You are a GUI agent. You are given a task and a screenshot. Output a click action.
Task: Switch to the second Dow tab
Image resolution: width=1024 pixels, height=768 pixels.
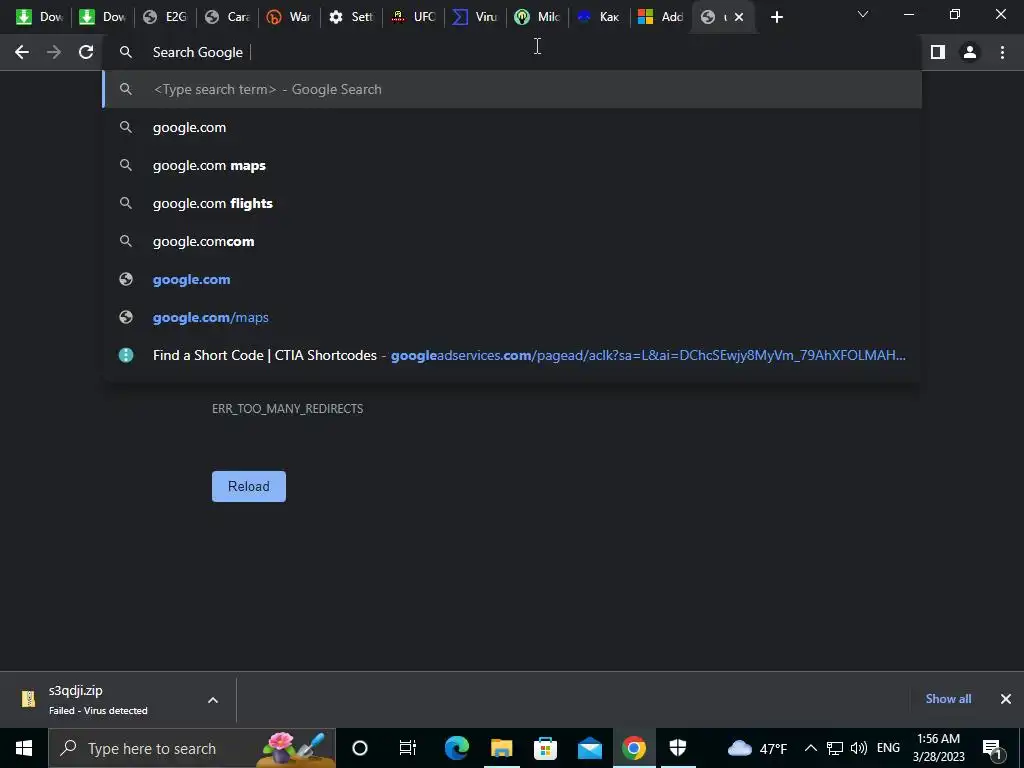[101, 17]
